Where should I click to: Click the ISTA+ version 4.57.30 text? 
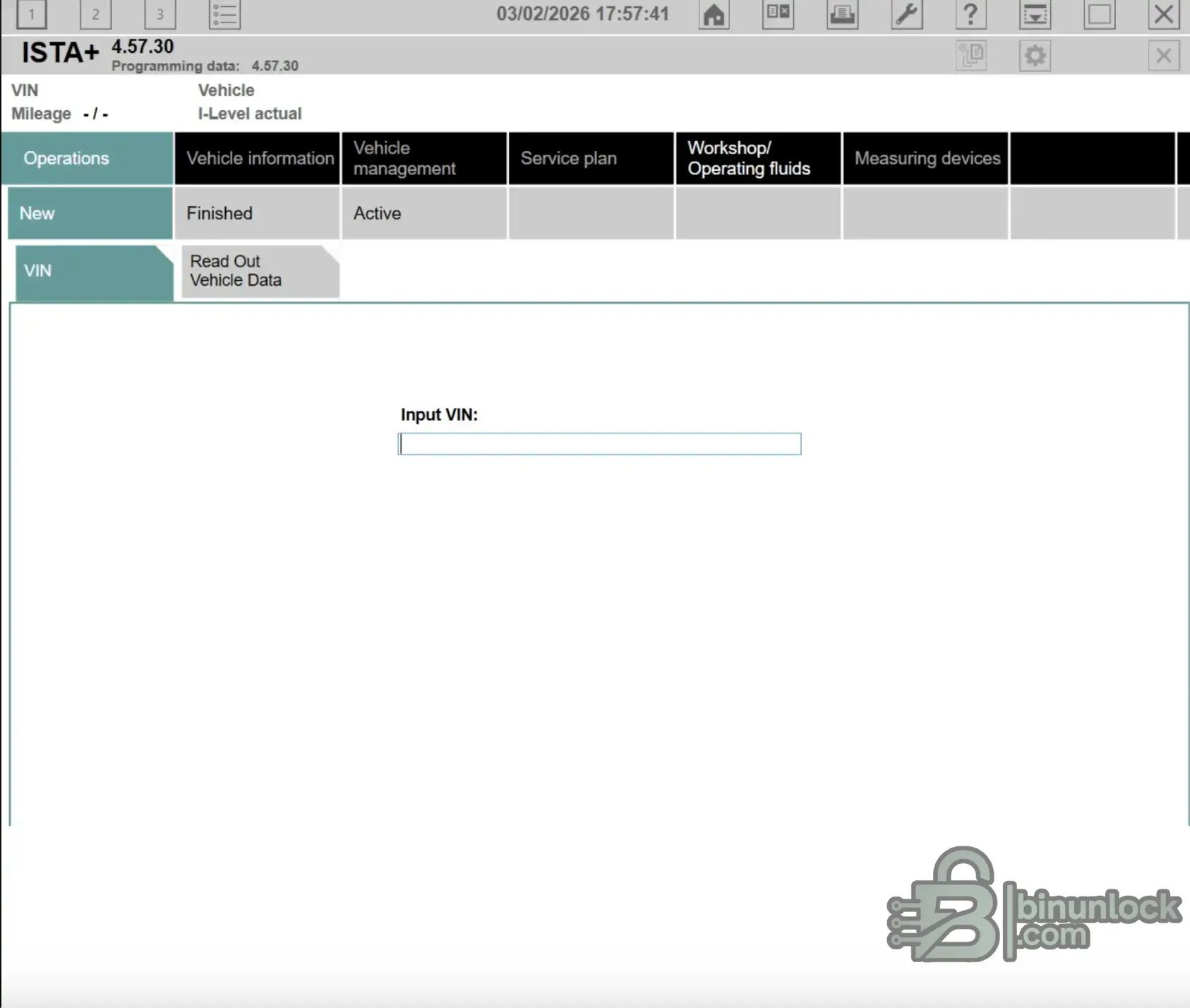click(x=143, y=47)
